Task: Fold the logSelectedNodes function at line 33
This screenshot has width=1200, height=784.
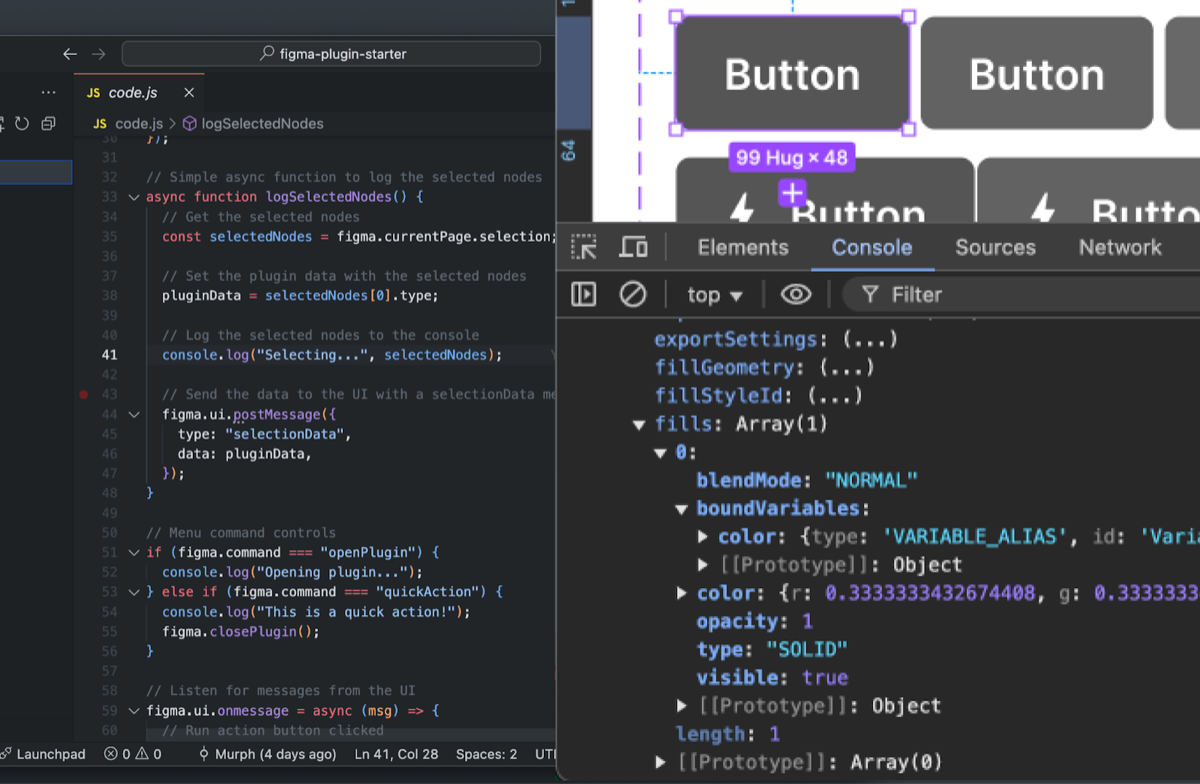Action: [134, 197]
